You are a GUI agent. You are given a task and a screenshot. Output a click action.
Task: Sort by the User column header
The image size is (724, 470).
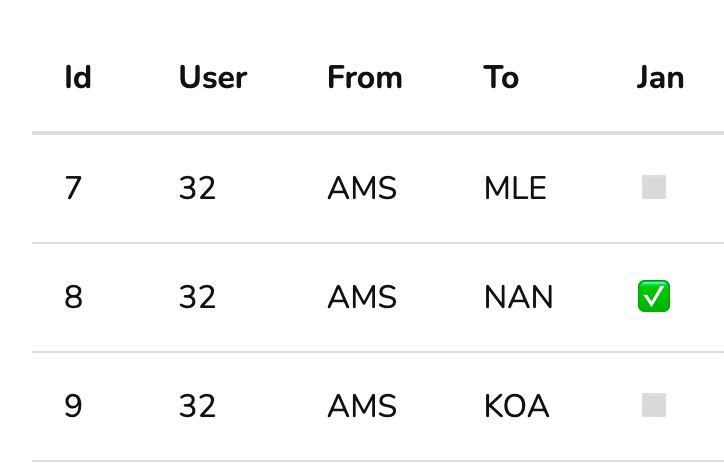[x=212, y=78]
